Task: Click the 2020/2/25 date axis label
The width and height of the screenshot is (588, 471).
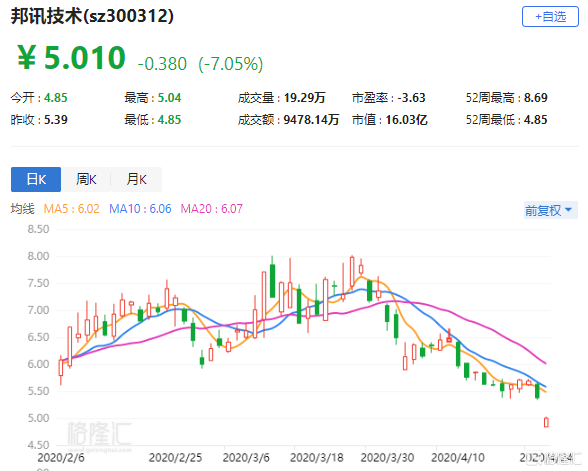Action: point(175,458)
